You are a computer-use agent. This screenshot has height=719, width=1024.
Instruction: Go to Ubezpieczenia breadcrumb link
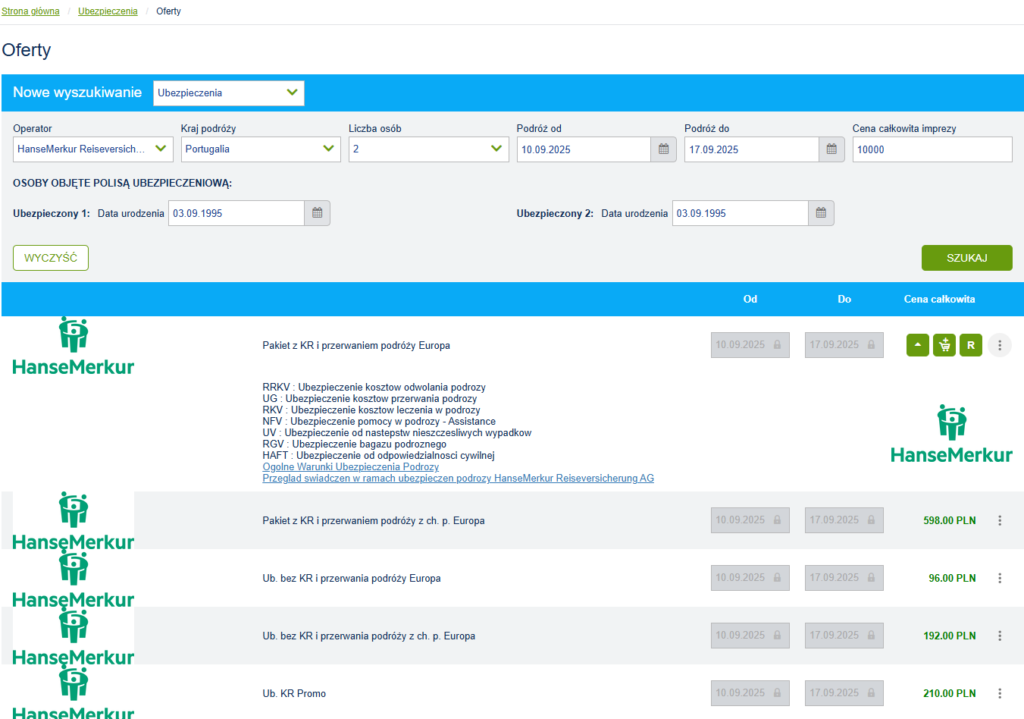(108, 11)
